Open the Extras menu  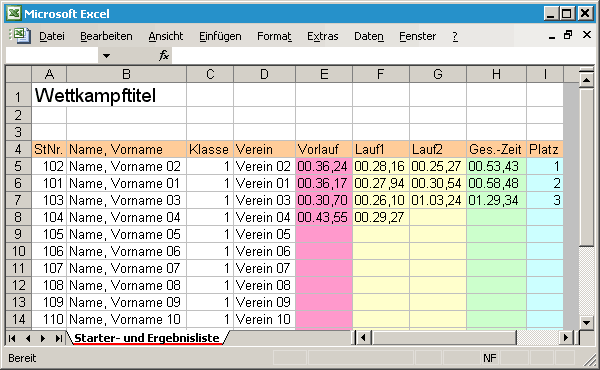pyautogui.click(x=323, y=36)
